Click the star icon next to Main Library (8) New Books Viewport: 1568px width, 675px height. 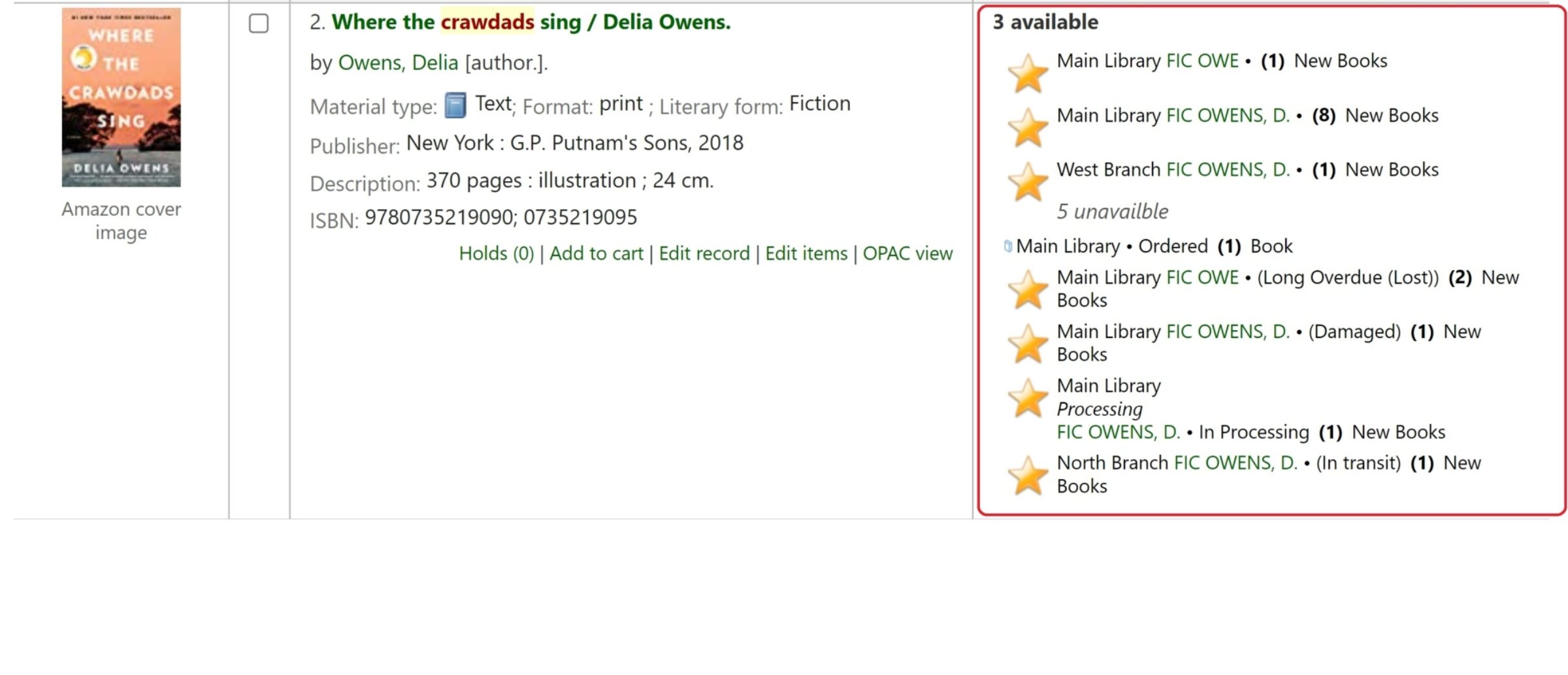point(1028,127)
